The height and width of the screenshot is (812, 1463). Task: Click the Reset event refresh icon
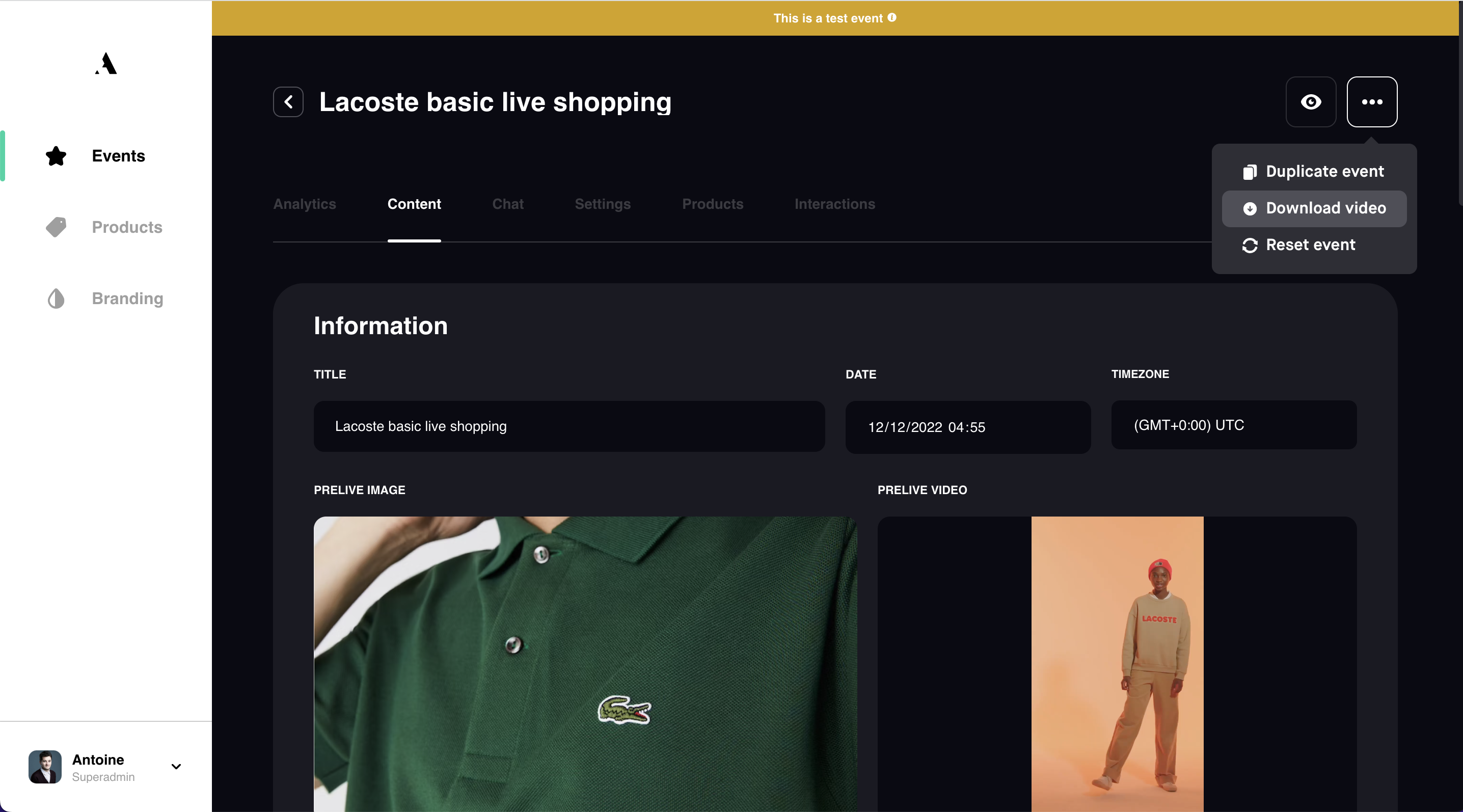tap(1250, 246)
